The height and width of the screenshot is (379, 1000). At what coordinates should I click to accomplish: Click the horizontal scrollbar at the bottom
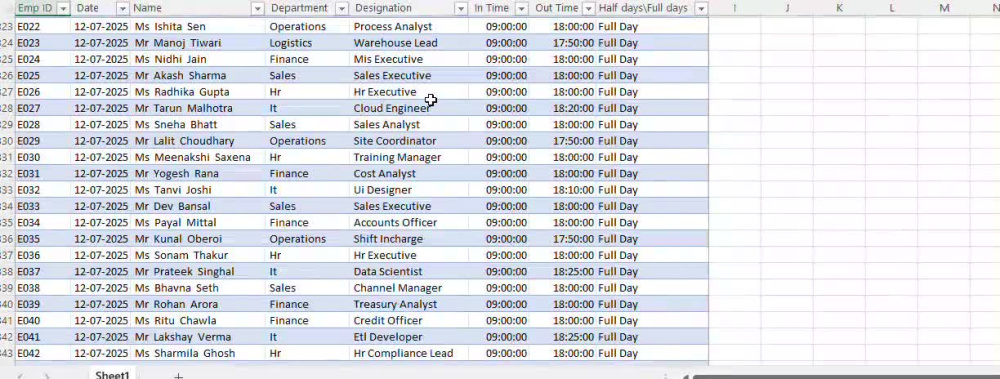click(x=846, y=376)
